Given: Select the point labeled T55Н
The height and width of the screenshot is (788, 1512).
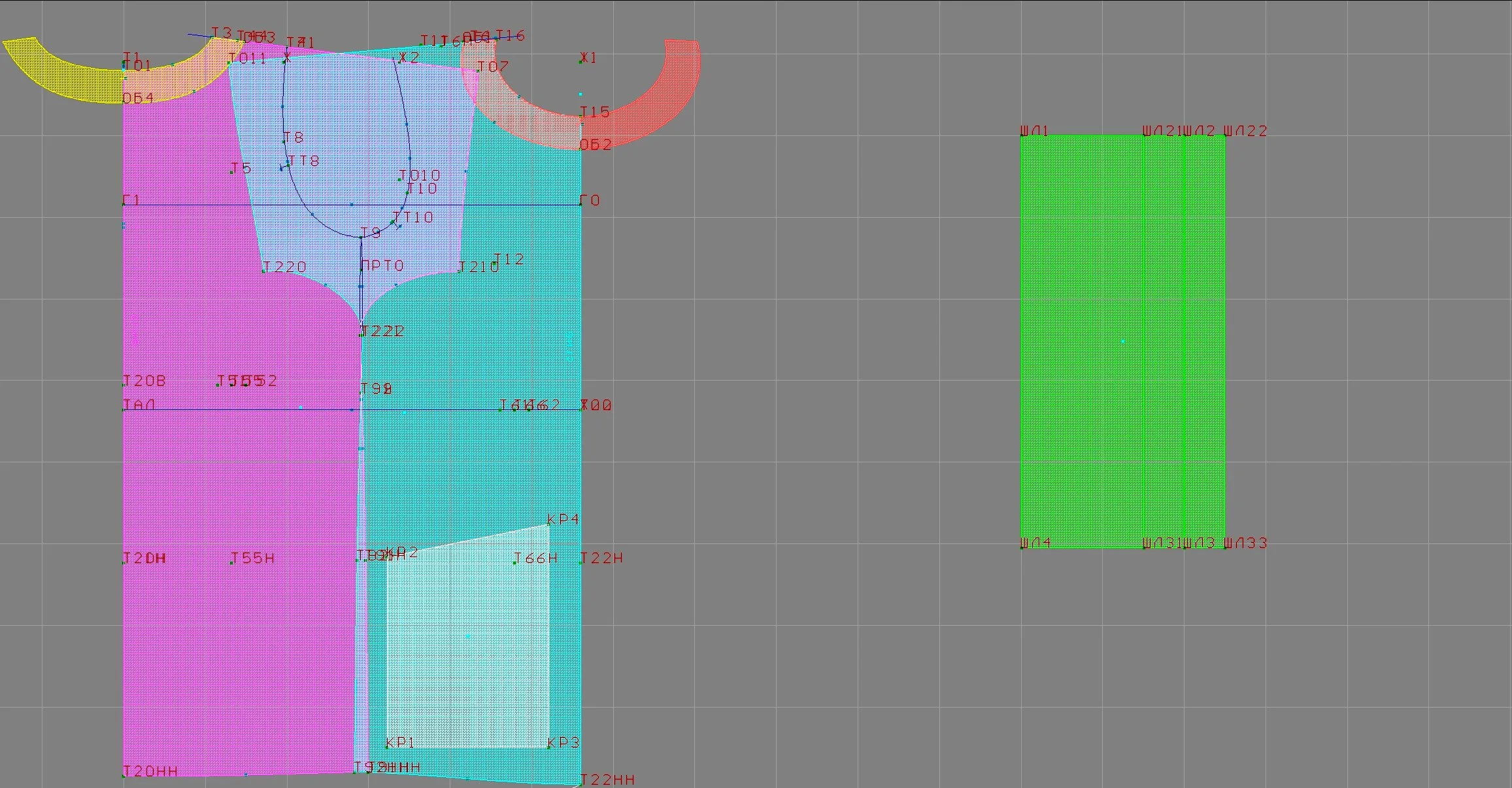Looking at the screenshot, I should tap(252, 558).
